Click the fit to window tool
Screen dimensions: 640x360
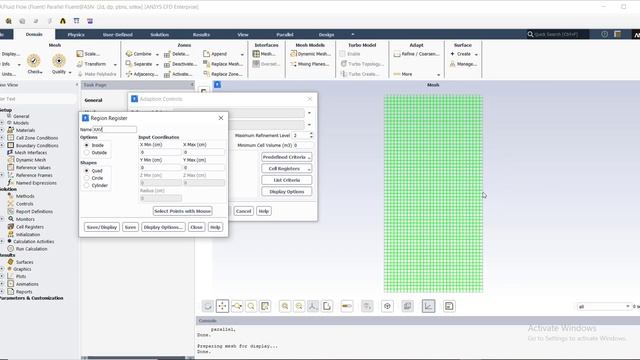(x=265, y=306)
